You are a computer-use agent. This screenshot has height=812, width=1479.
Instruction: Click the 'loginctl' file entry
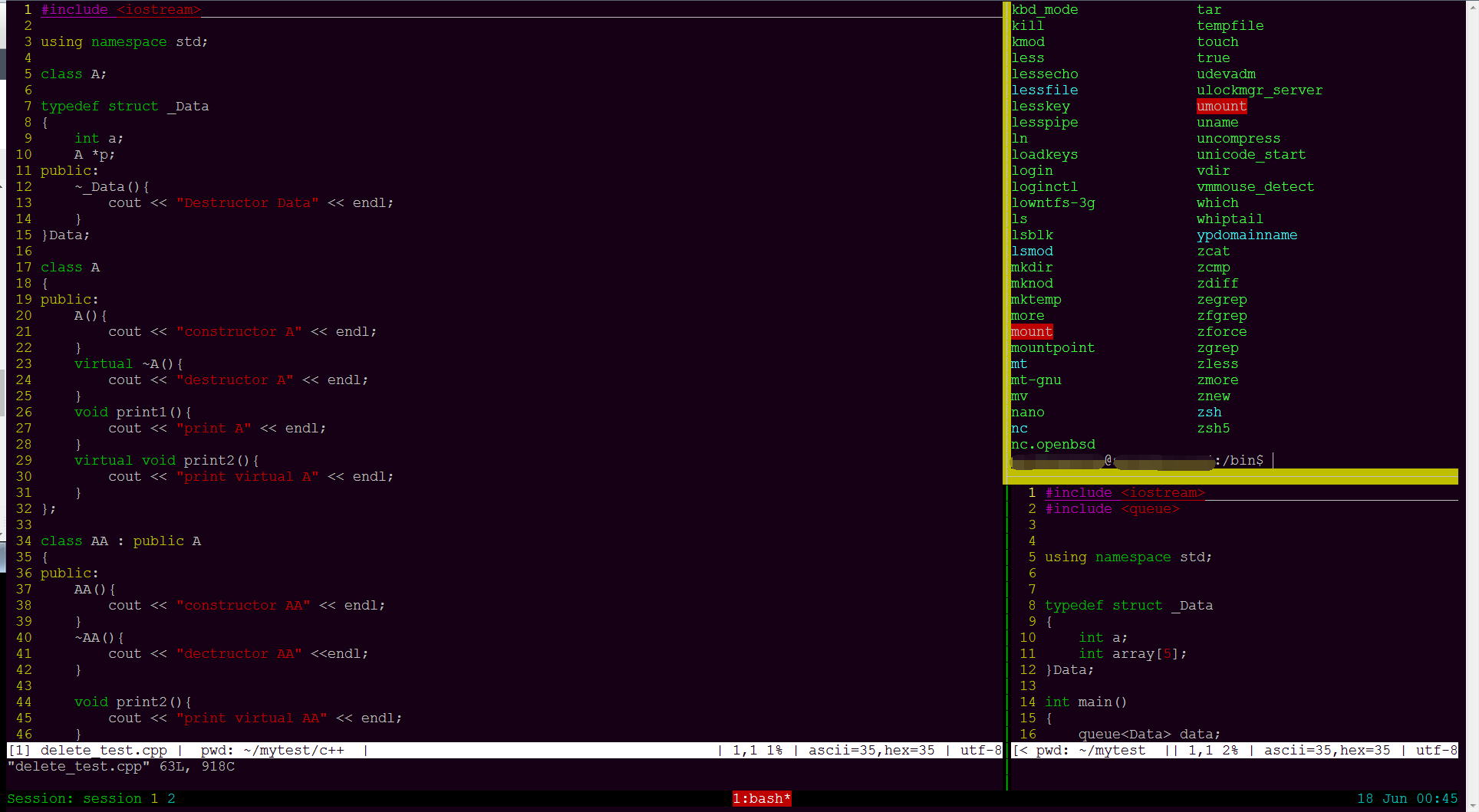point(1044,186)
